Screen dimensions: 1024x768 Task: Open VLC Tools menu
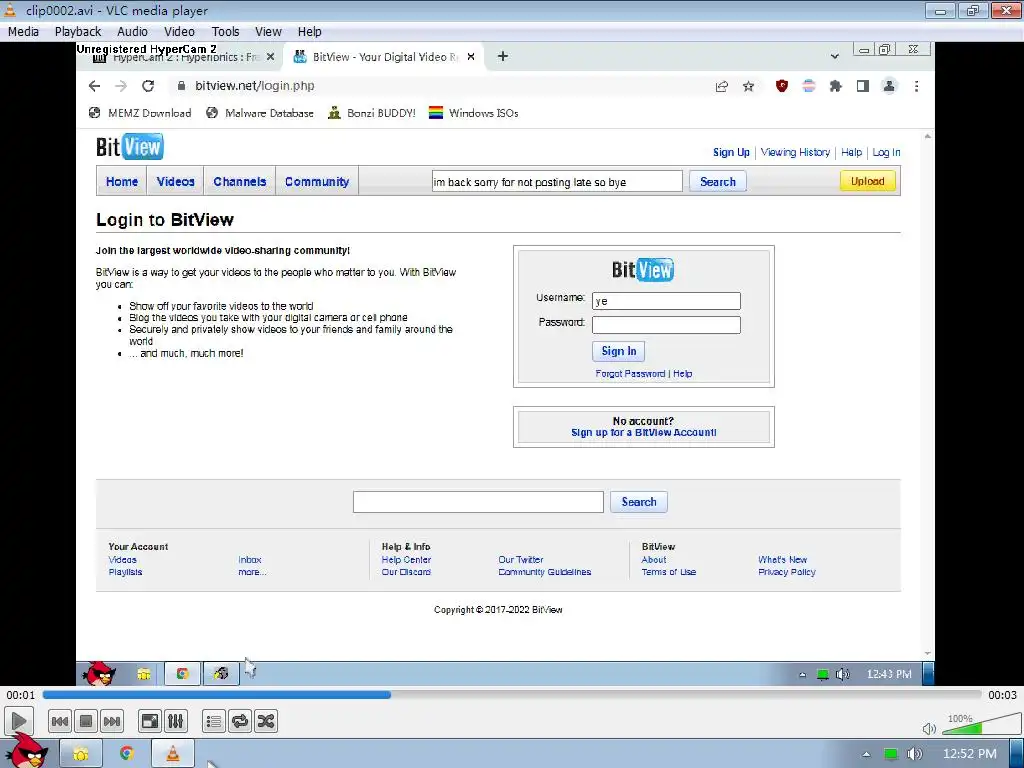click(x=225, y=31)
